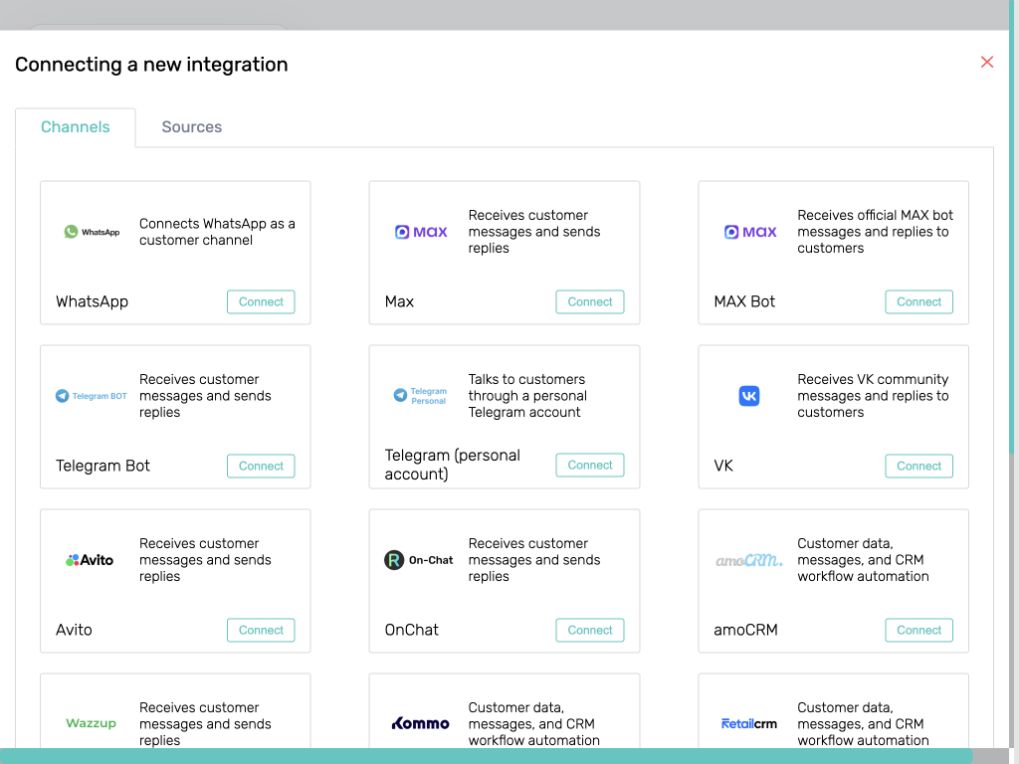Connect the amoCRM integration
Screen dimensions: 1019x764
tap(918, 630)
